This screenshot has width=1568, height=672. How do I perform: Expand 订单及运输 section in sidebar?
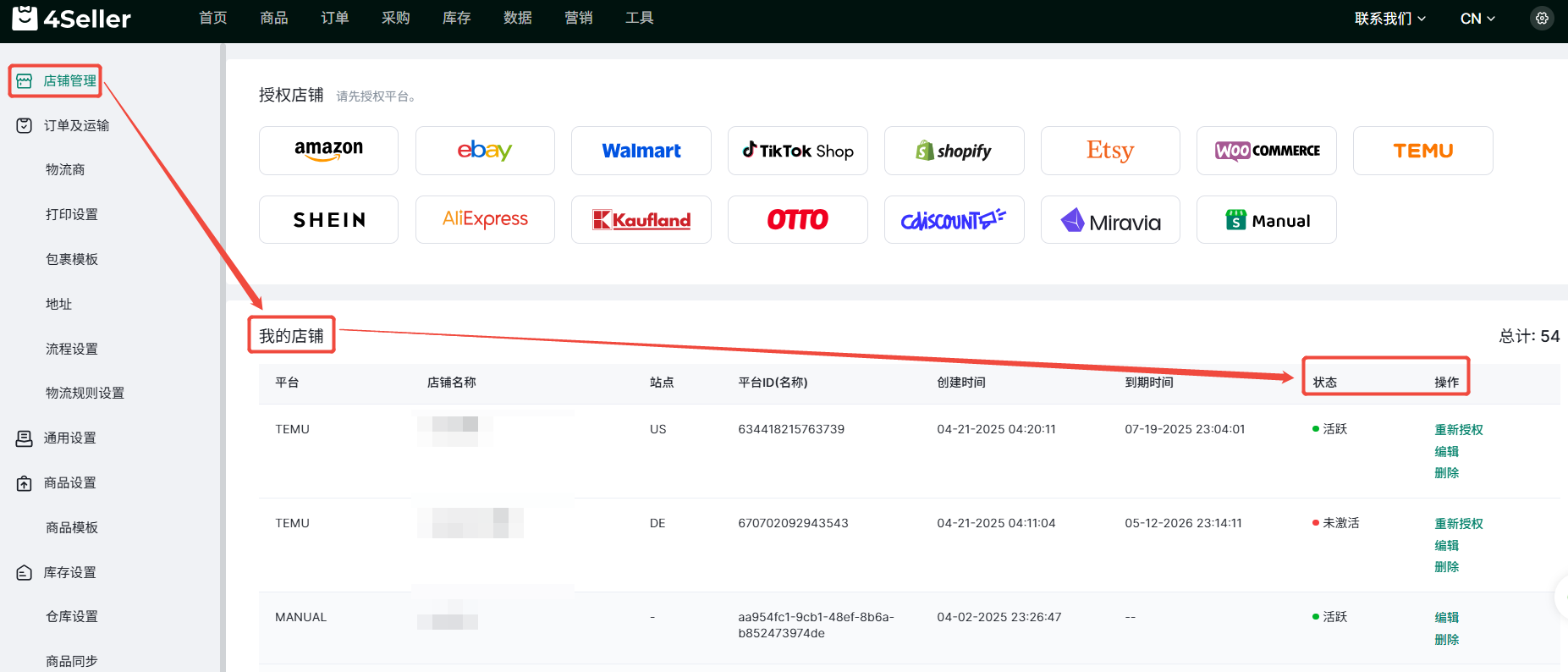pyautogui.click(x=76, y=125)
